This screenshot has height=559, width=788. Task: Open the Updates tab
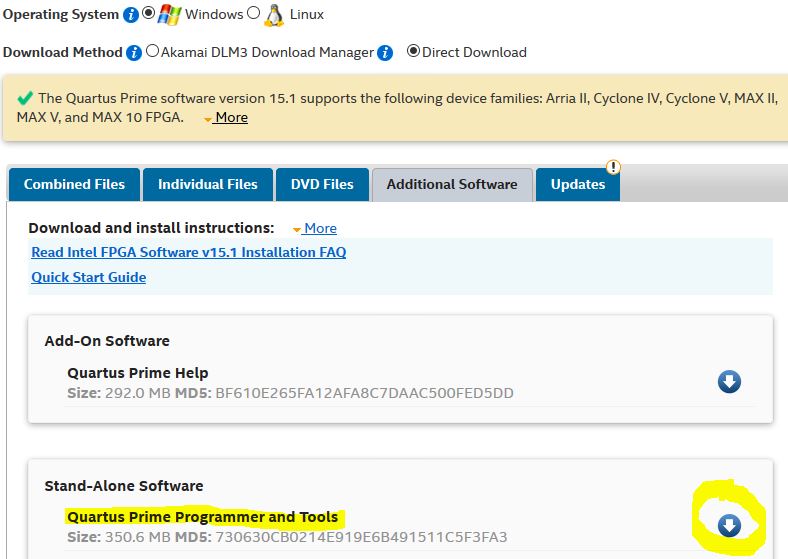pyautogui.click(x=578, y=184)
